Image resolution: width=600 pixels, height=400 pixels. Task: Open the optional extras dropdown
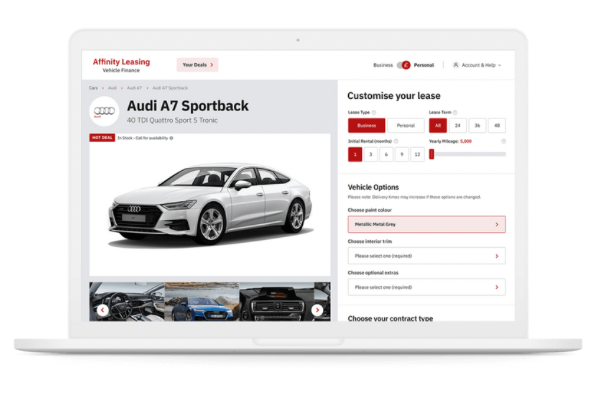pos(426,287)
